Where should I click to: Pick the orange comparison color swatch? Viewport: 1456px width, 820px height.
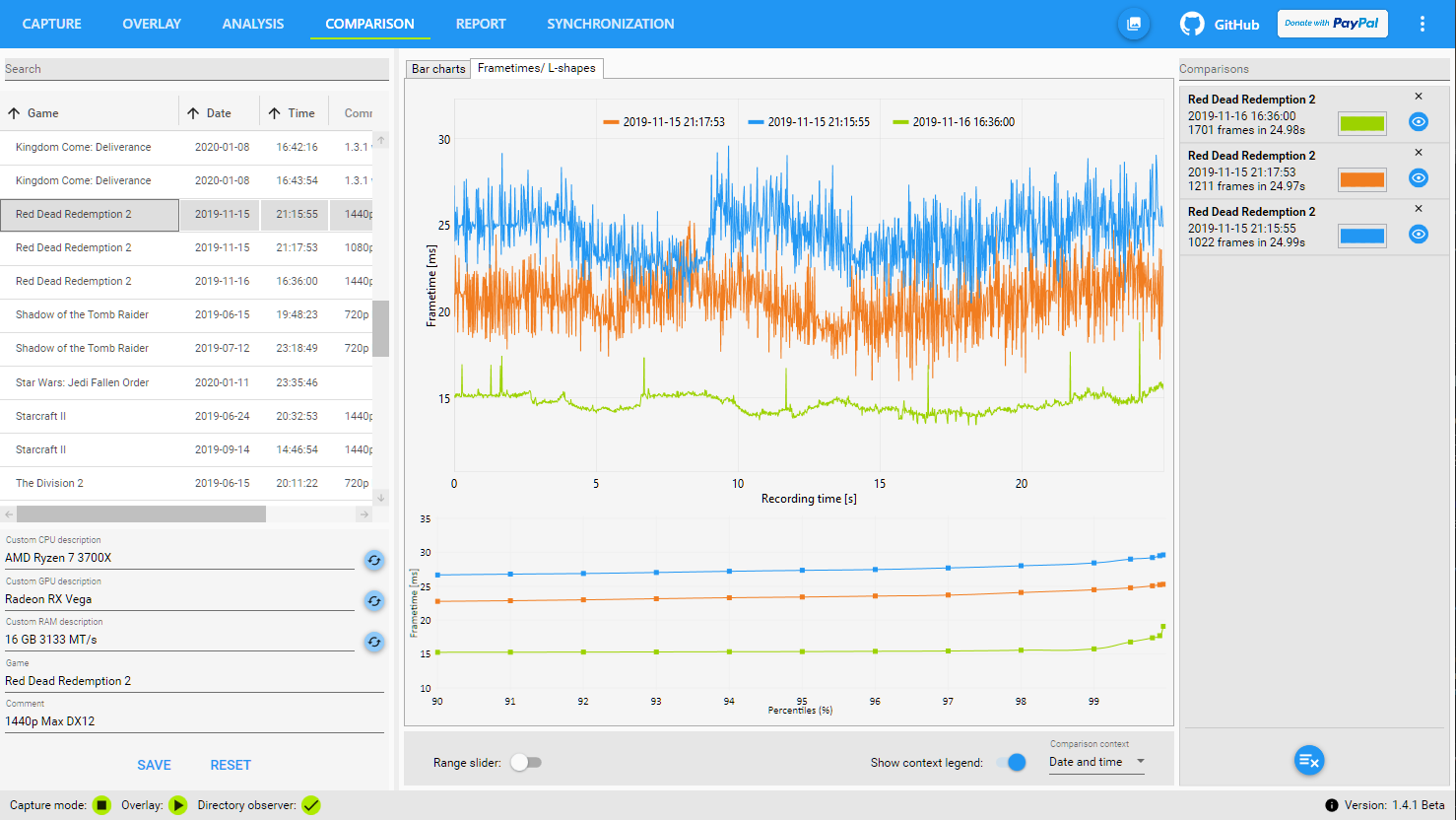[x=1362, y=179]
